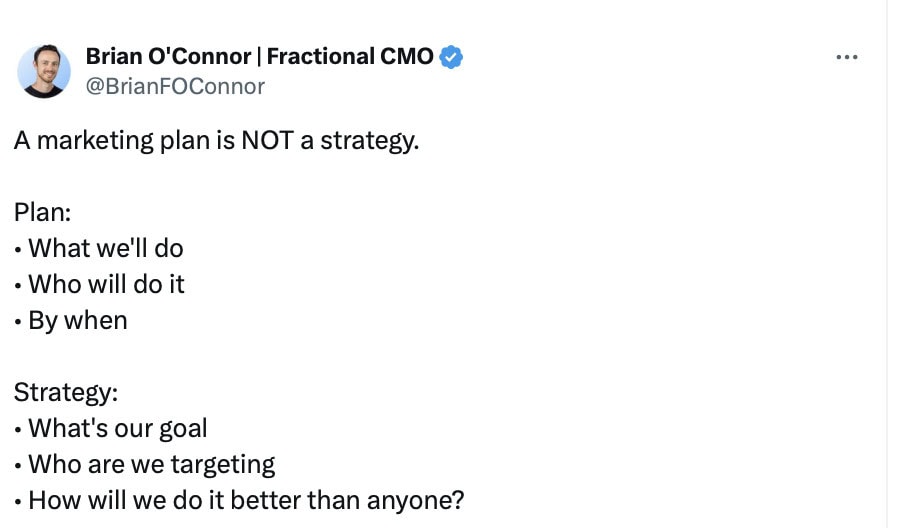Click the "Fractional CMO" part of the name
The width and height of the screenshot is (904, 528).
tap(350, 56)
